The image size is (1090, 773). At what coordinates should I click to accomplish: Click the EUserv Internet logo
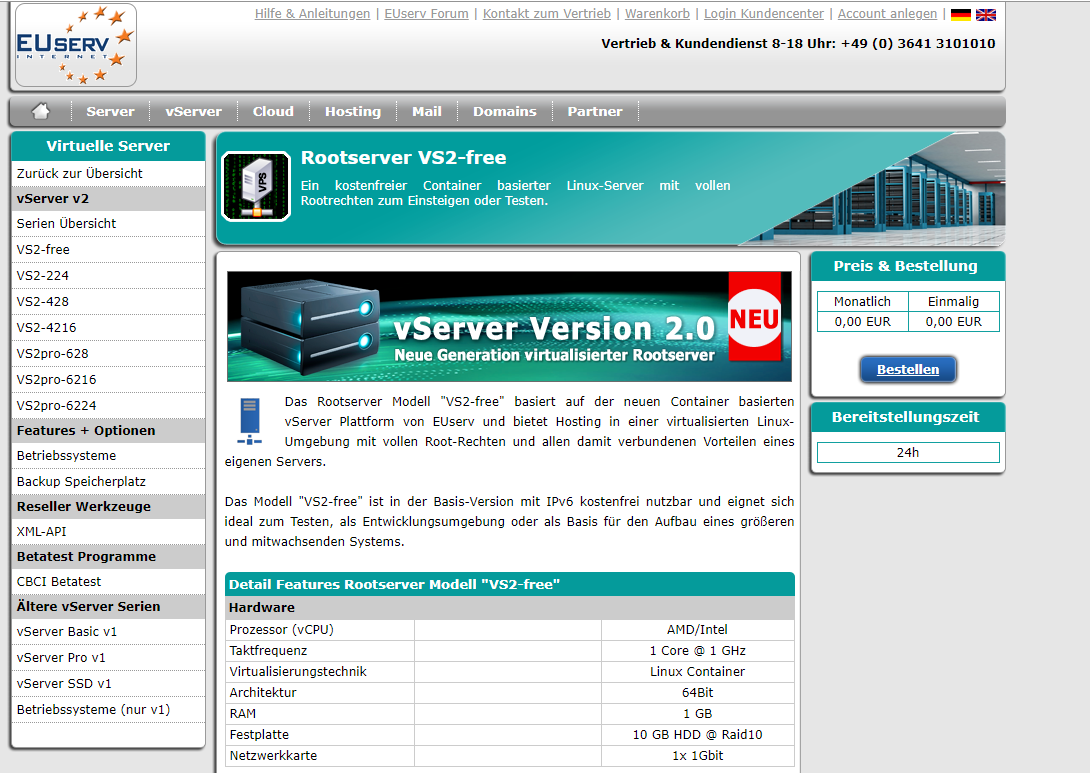[76, 45]
